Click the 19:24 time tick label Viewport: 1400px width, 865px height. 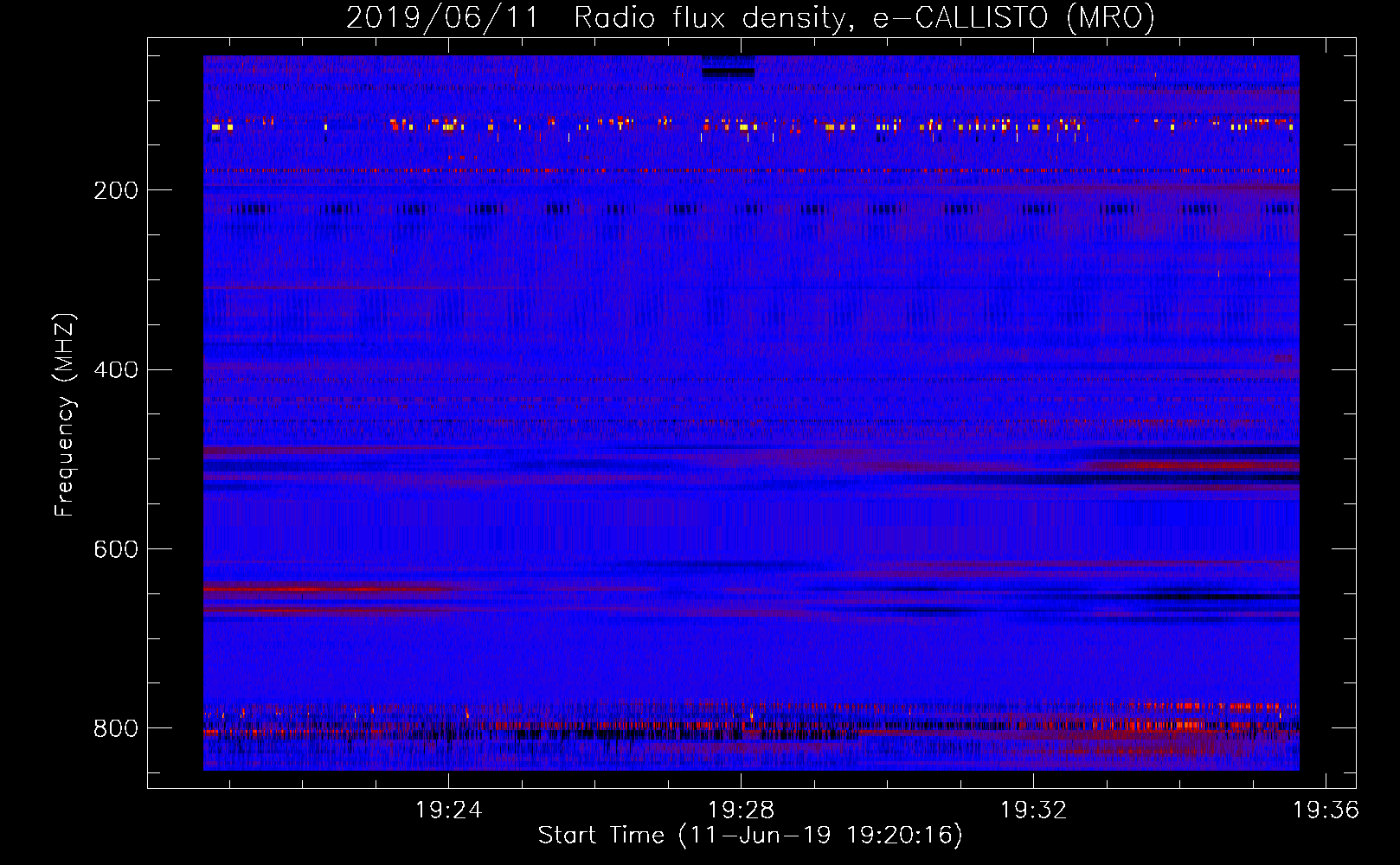click(448, 810)
